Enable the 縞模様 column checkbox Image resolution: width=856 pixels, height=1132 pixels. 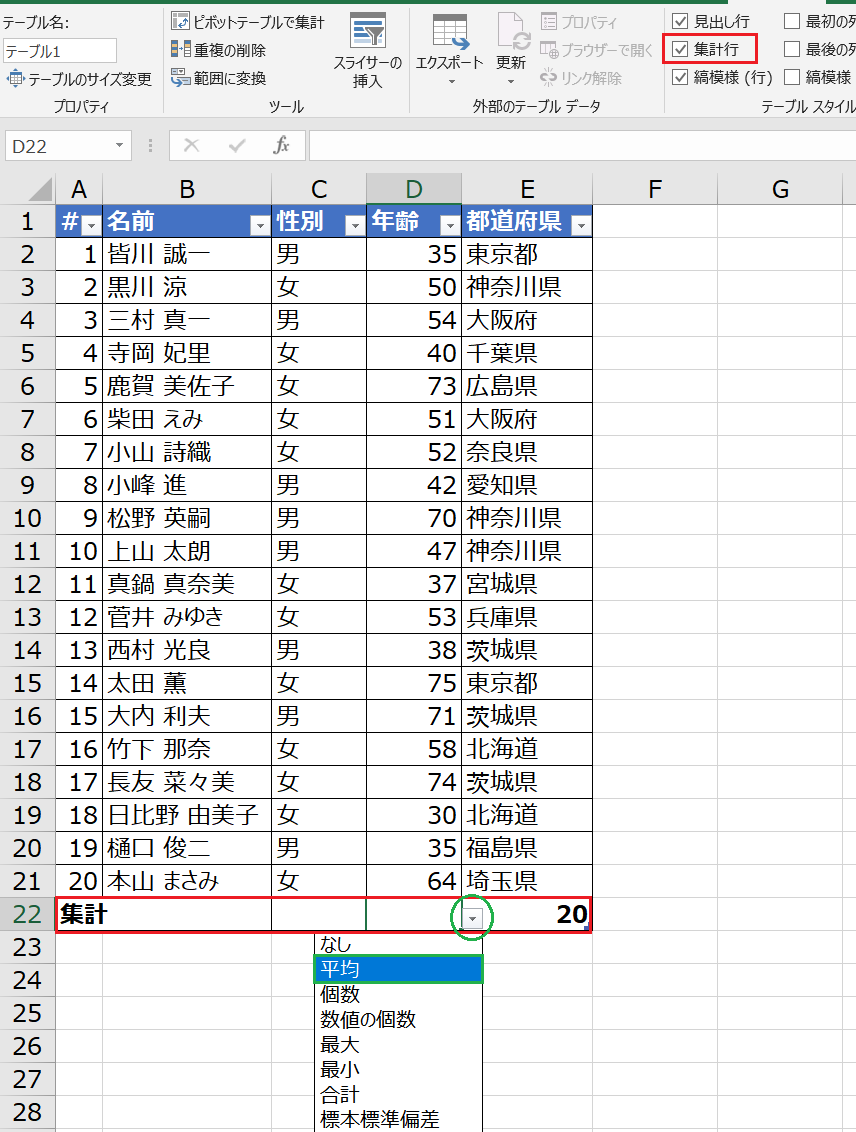tap(792, 77)
